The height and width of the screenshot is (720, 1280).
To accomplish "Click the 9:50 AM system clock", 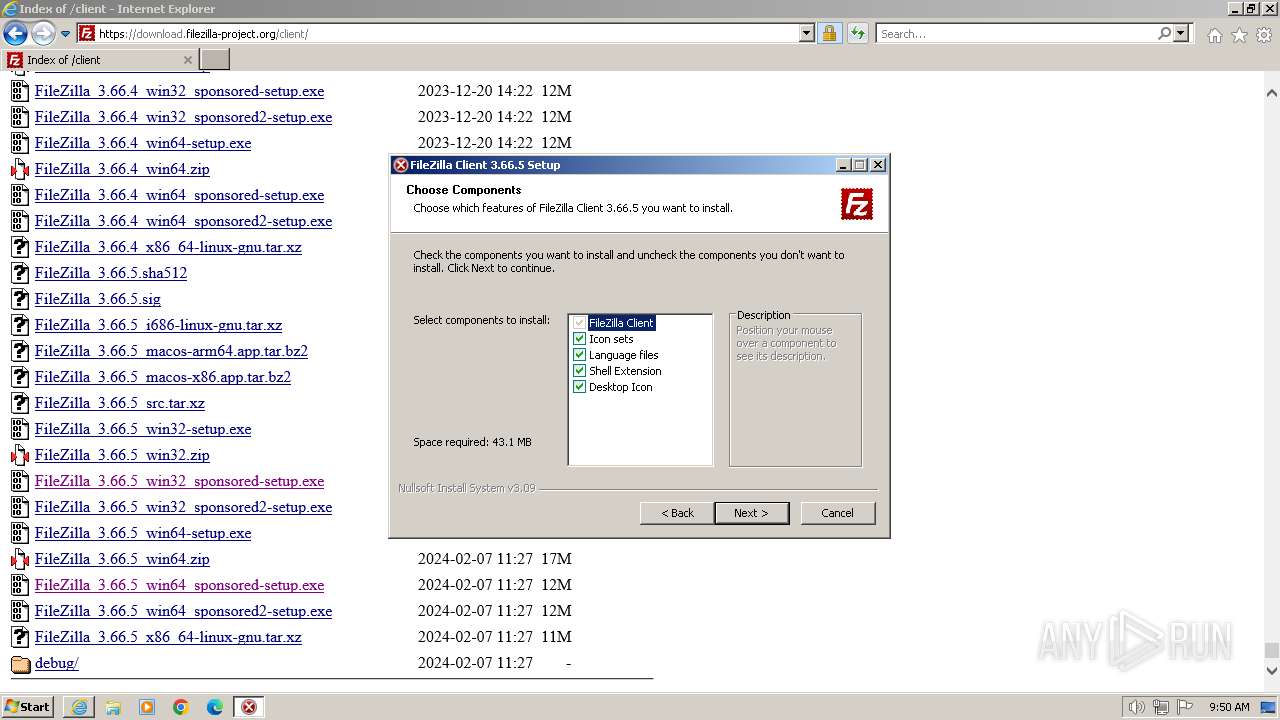I will point(1229,707).
